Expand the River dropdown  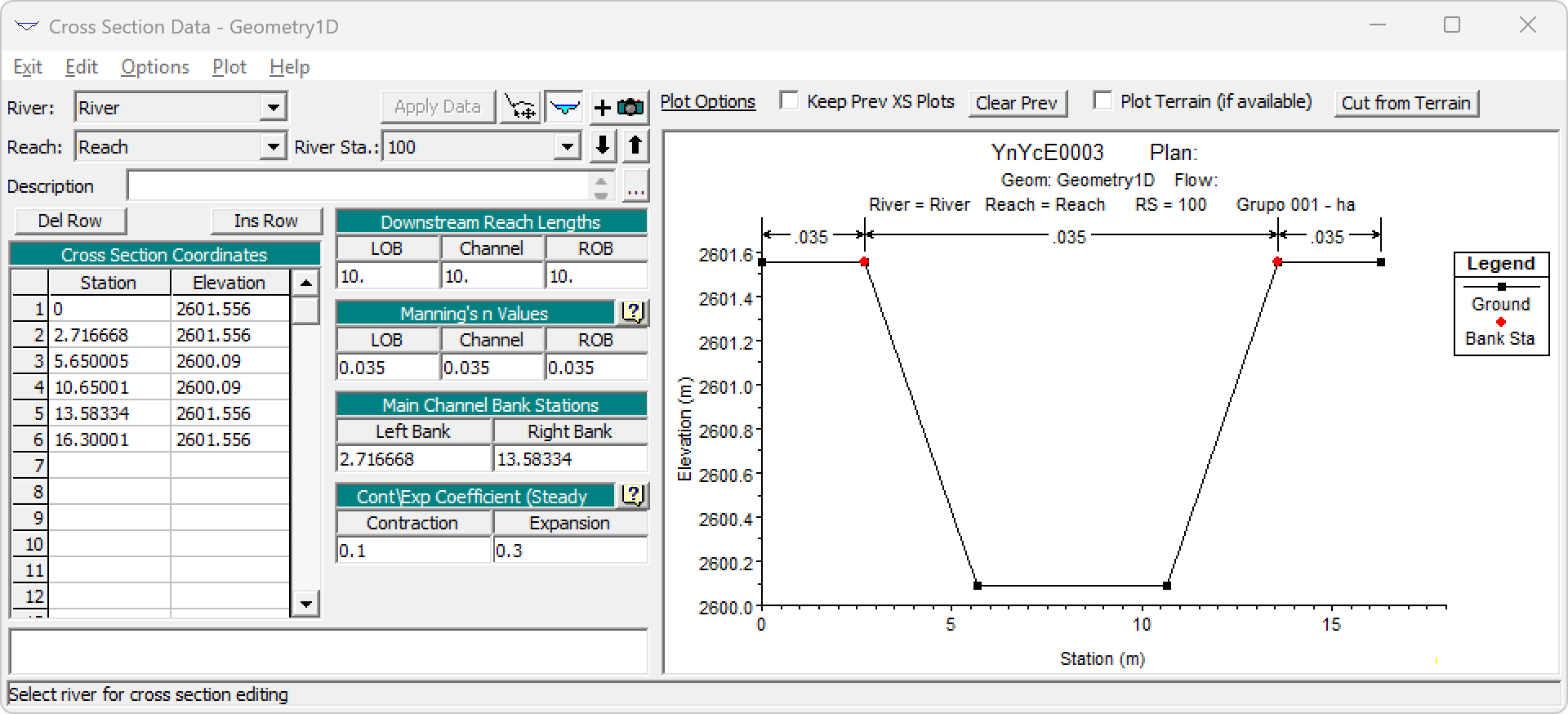(x=274, y=108)
